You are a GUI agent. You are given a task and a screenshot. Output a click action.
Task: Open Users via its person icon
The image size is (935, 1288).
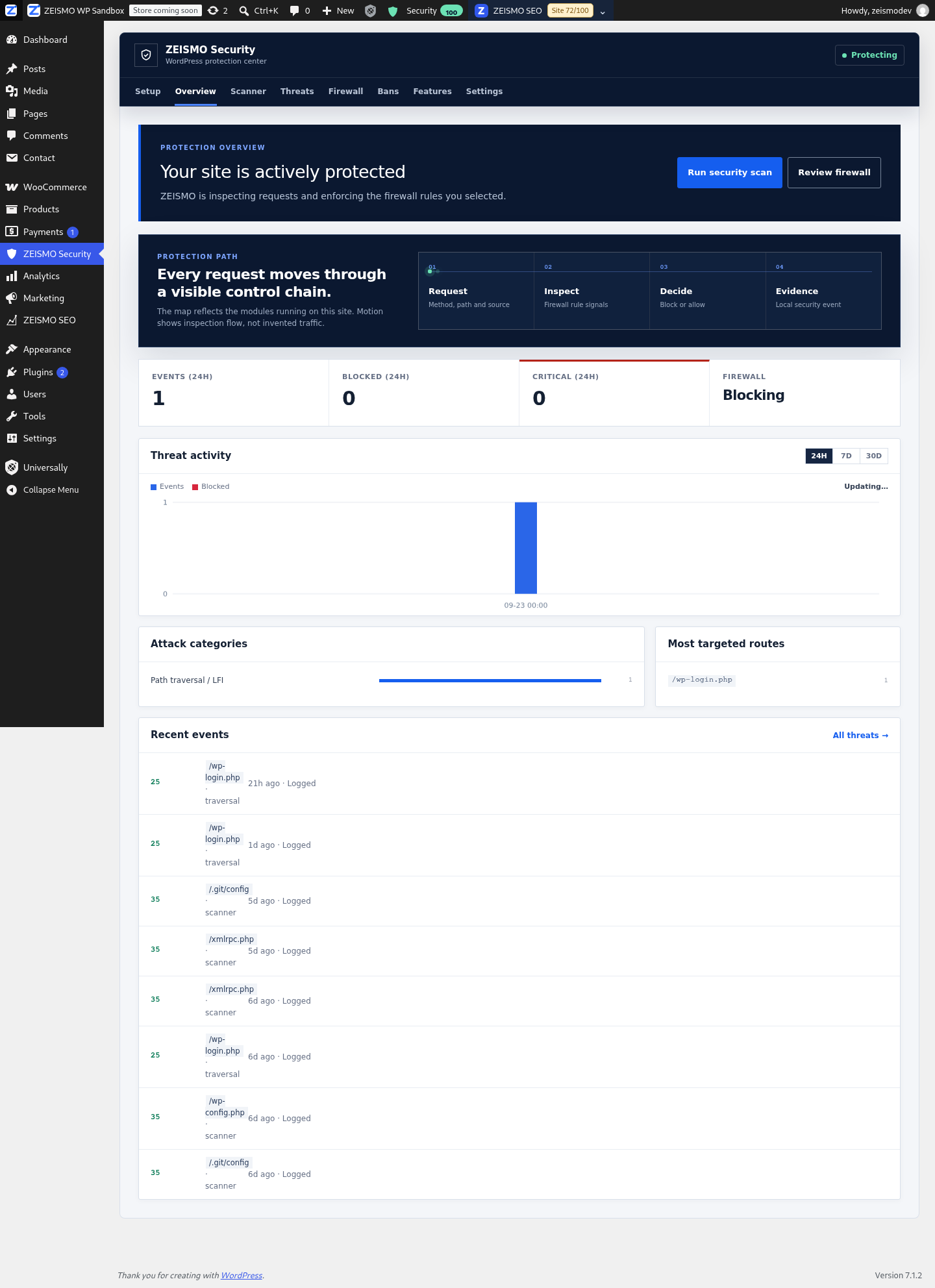click(12, 394)
